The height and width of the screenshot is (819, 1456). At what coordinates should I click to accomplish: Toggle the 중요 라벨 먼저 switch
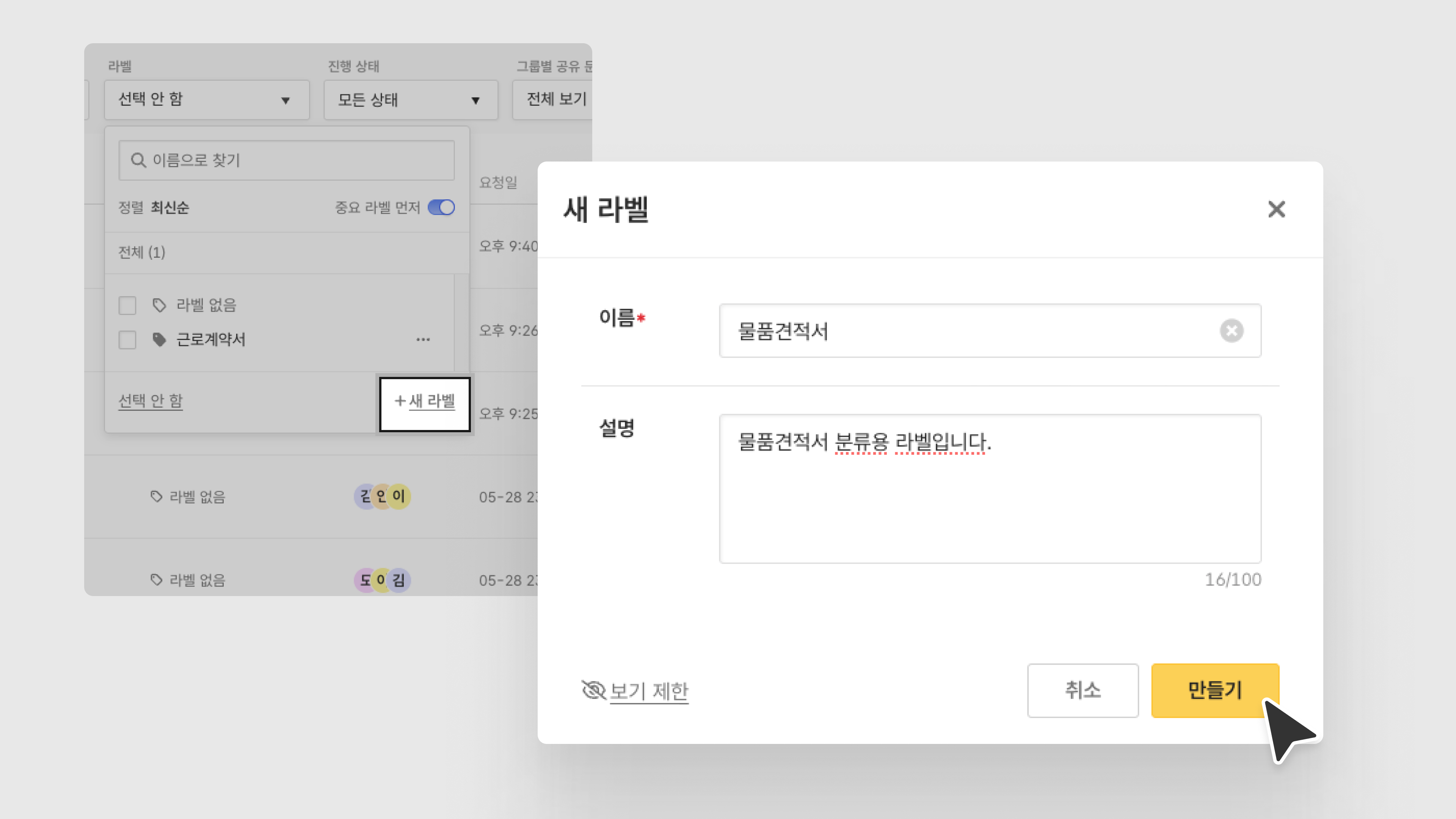441,207
